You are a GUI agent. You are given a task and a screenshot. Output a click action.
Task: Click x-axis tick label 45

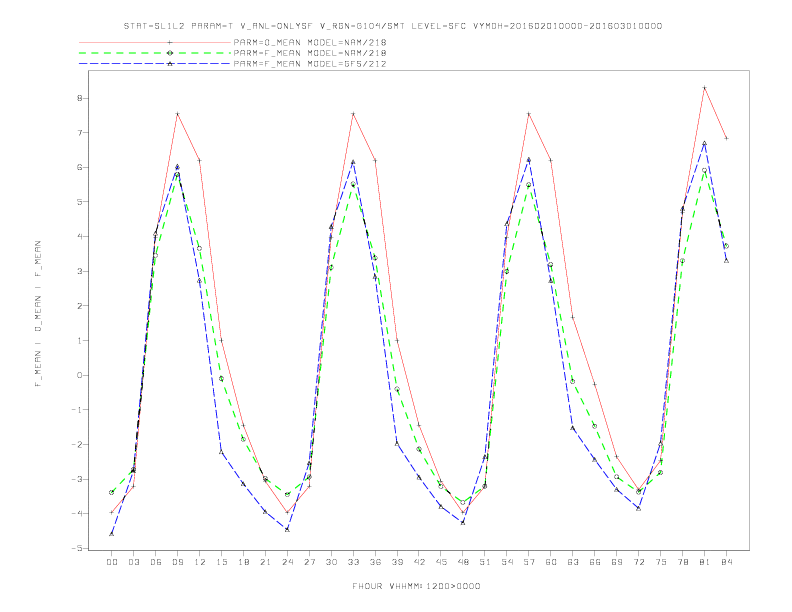point(441,562)
